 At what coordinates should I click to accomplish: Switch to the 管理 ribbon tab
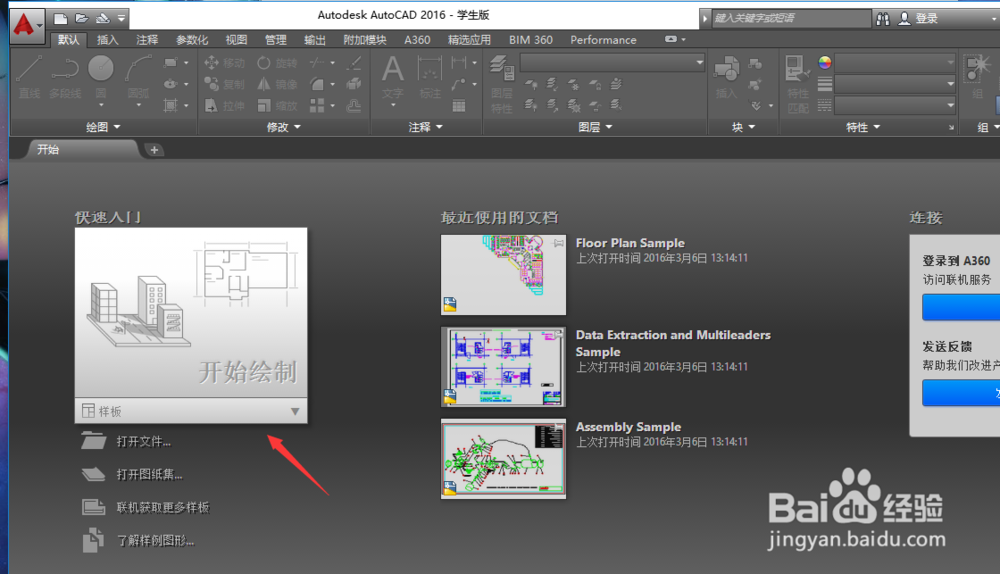276,40
